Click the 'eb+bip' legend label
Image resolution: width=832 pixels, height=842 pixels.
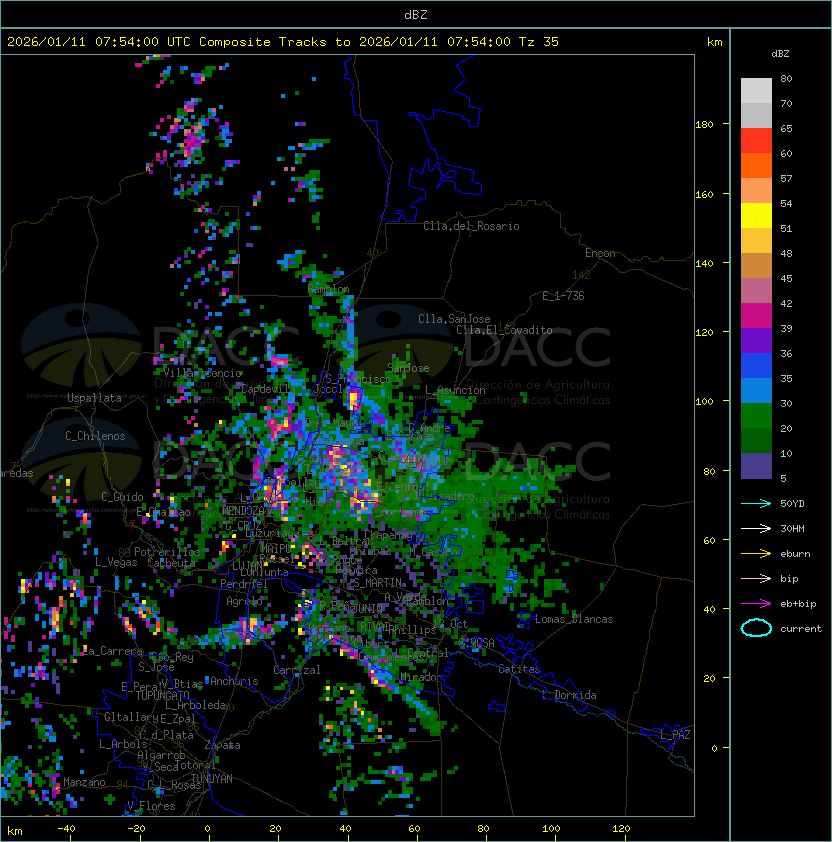[798, 604]
